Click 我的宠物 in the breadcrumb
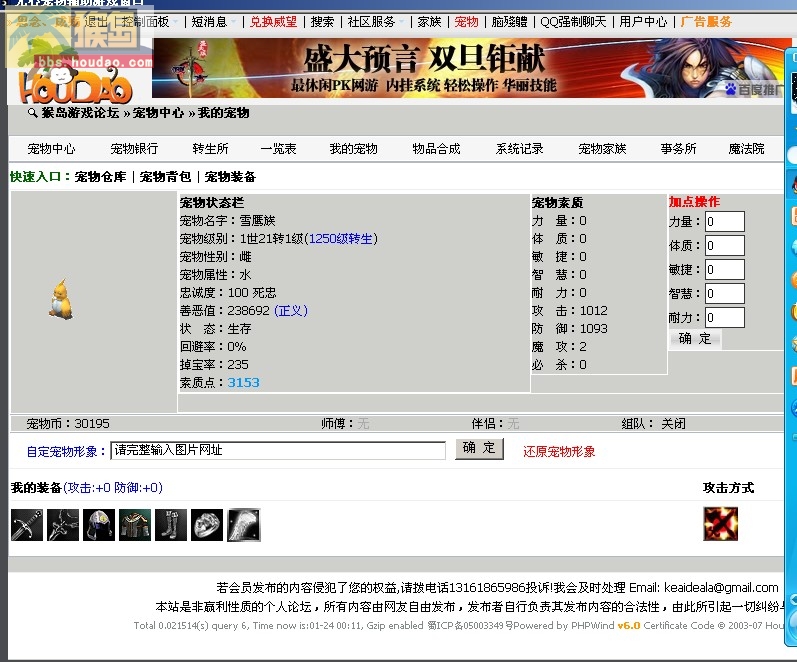797x662 pixels. tap(224, 113)
